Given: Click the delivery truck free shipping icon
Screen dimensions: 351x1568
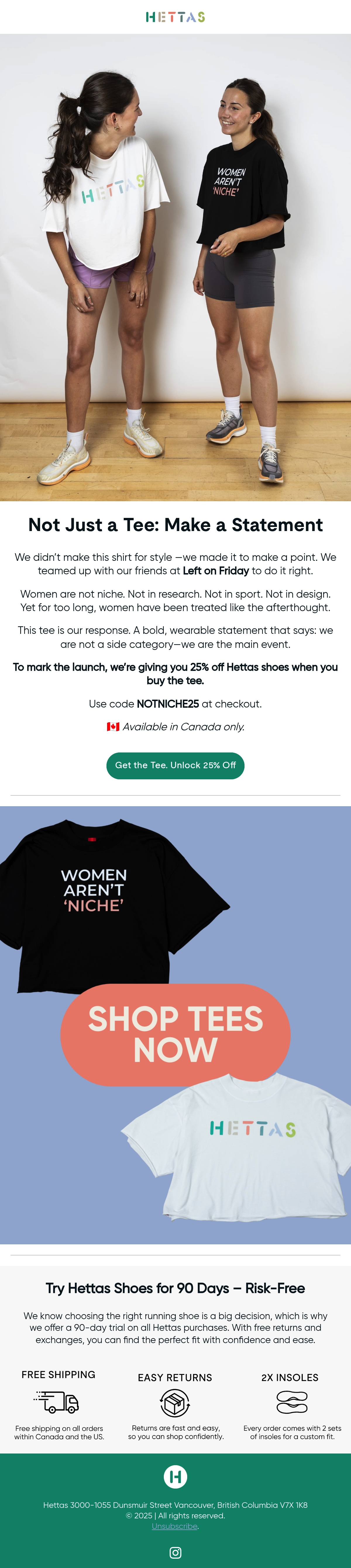Looking at the screenshot, I should (x=57, y=1402).
